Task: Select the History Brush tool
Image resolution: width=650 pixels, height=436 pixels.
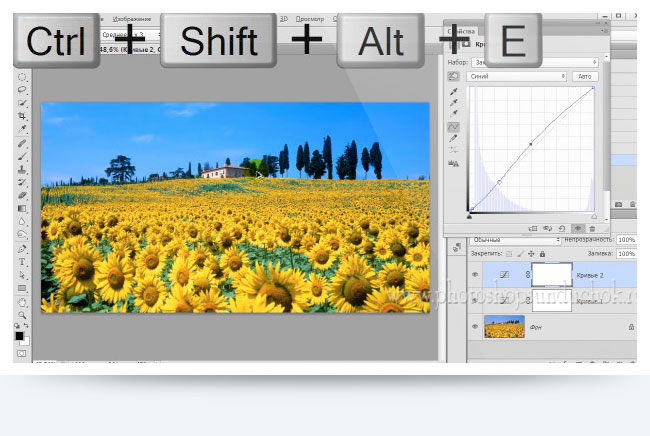Action: coord(22,182)
